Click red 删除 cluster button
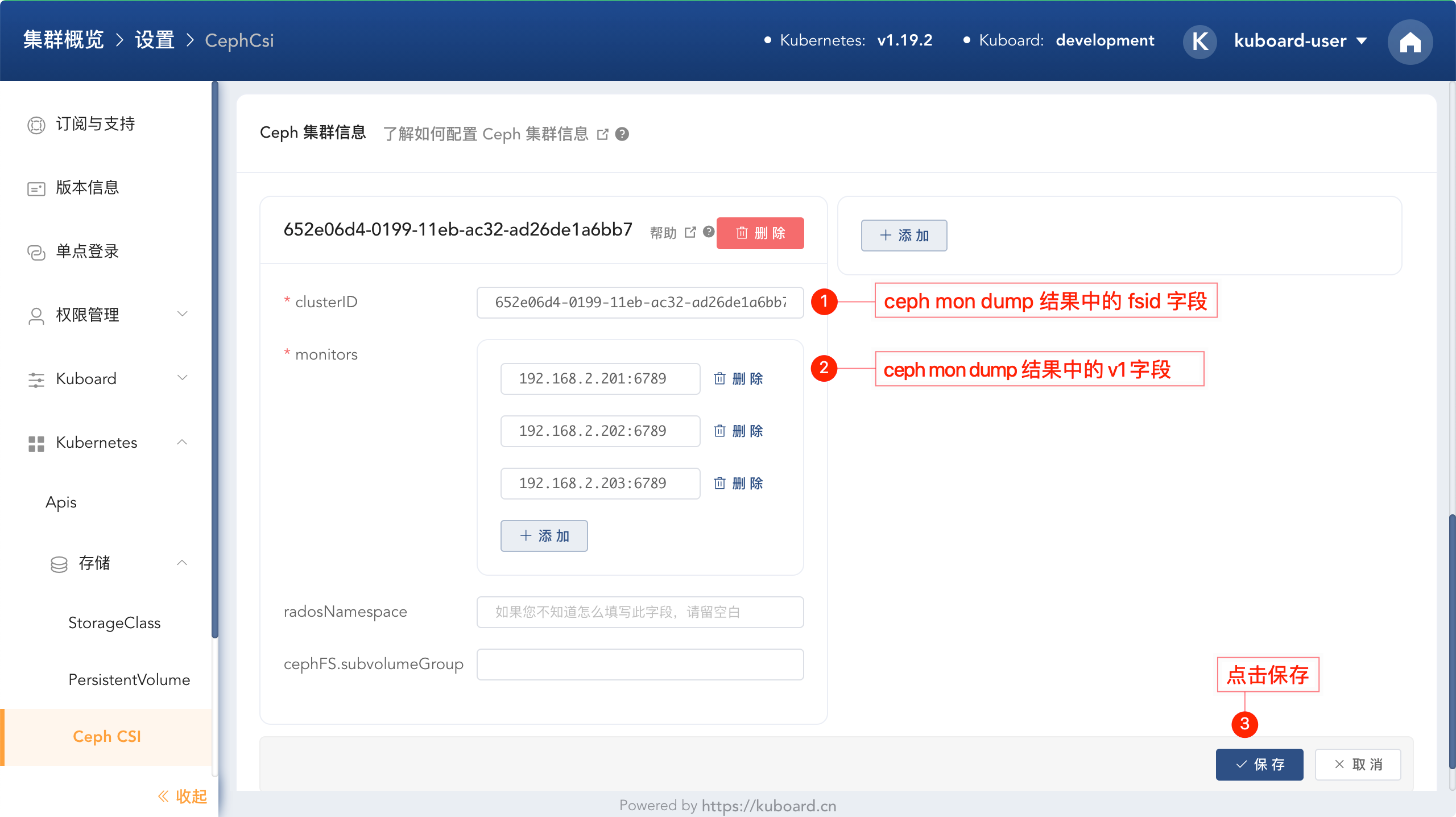Image resolution: width=1456 pixels, height=817 pixels. coord(760,233)
